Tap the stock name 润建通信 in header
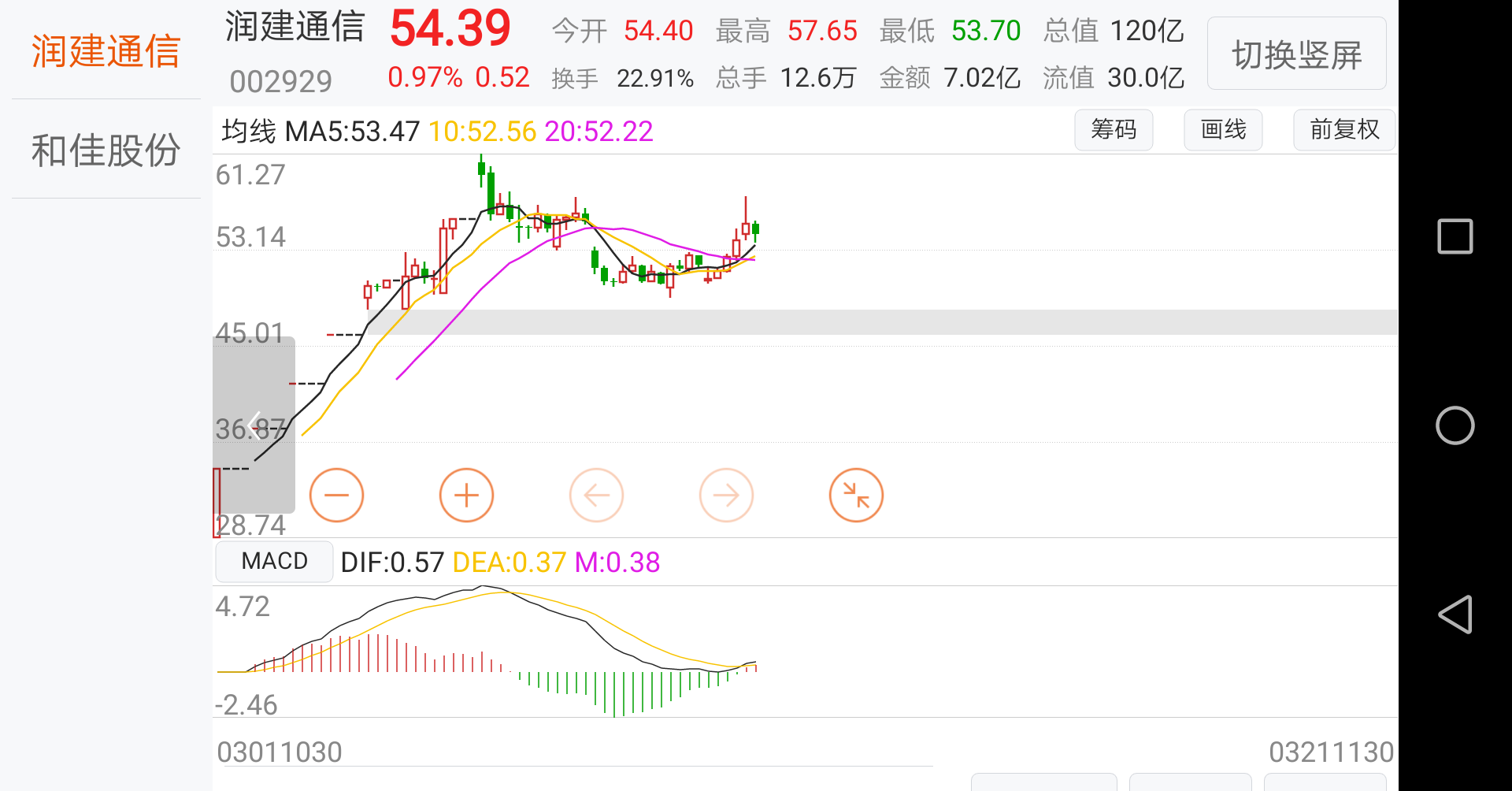 pyautogui.click(x=295, y=27)
